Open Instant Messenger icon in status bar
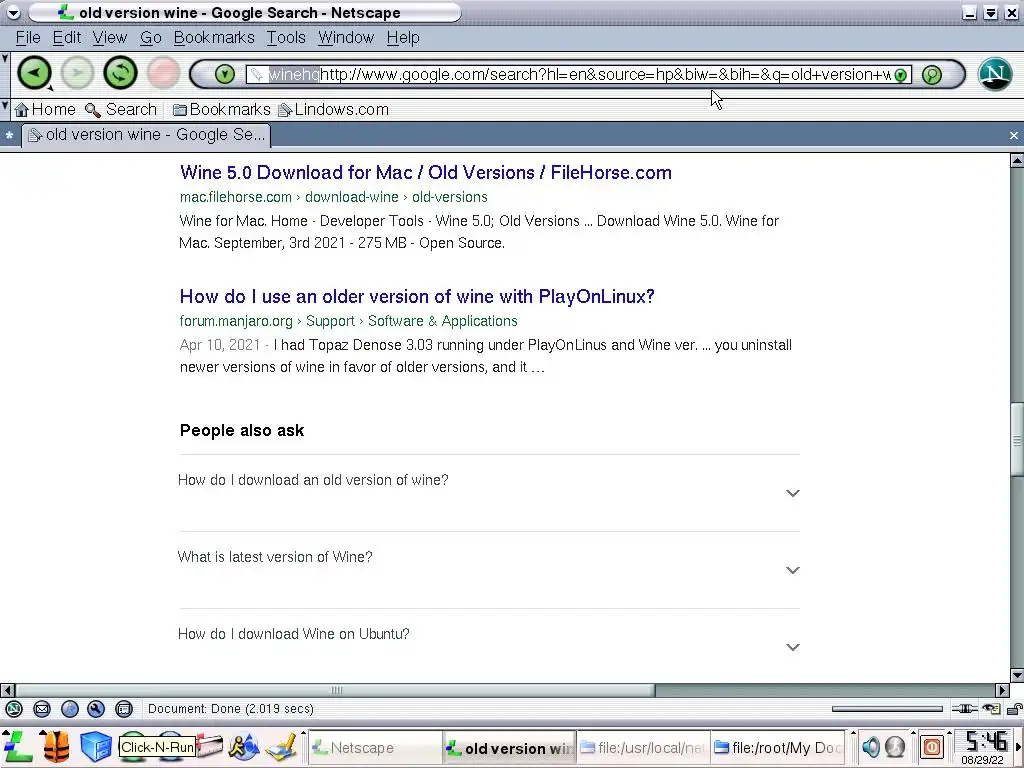 (x=70, y=709)
